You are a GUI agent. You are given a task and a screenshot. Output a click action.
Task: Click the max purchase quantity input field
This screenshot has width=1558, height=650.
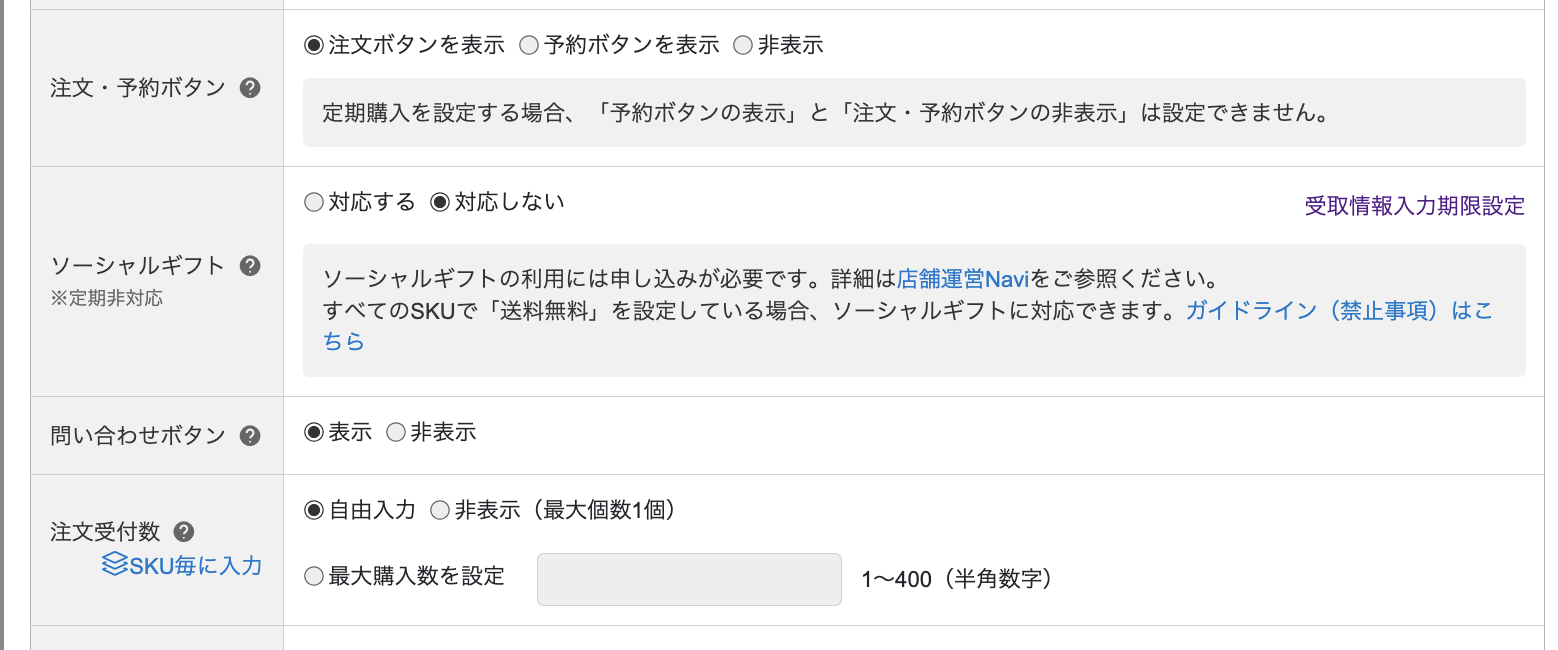click(689, 579)
